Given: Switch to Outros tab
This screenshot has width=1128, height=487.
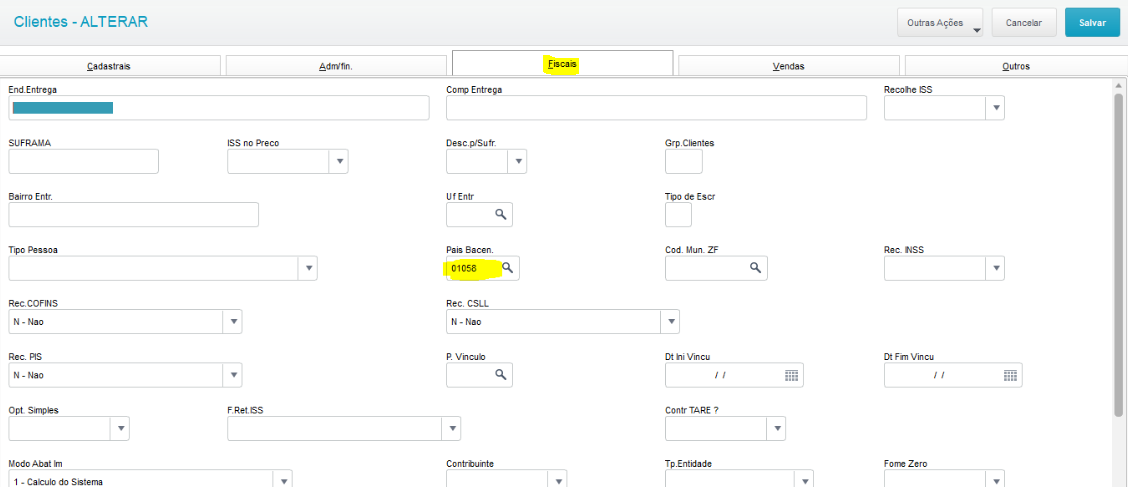Looking at the screenshot, I should click(x=1016, y=65).
